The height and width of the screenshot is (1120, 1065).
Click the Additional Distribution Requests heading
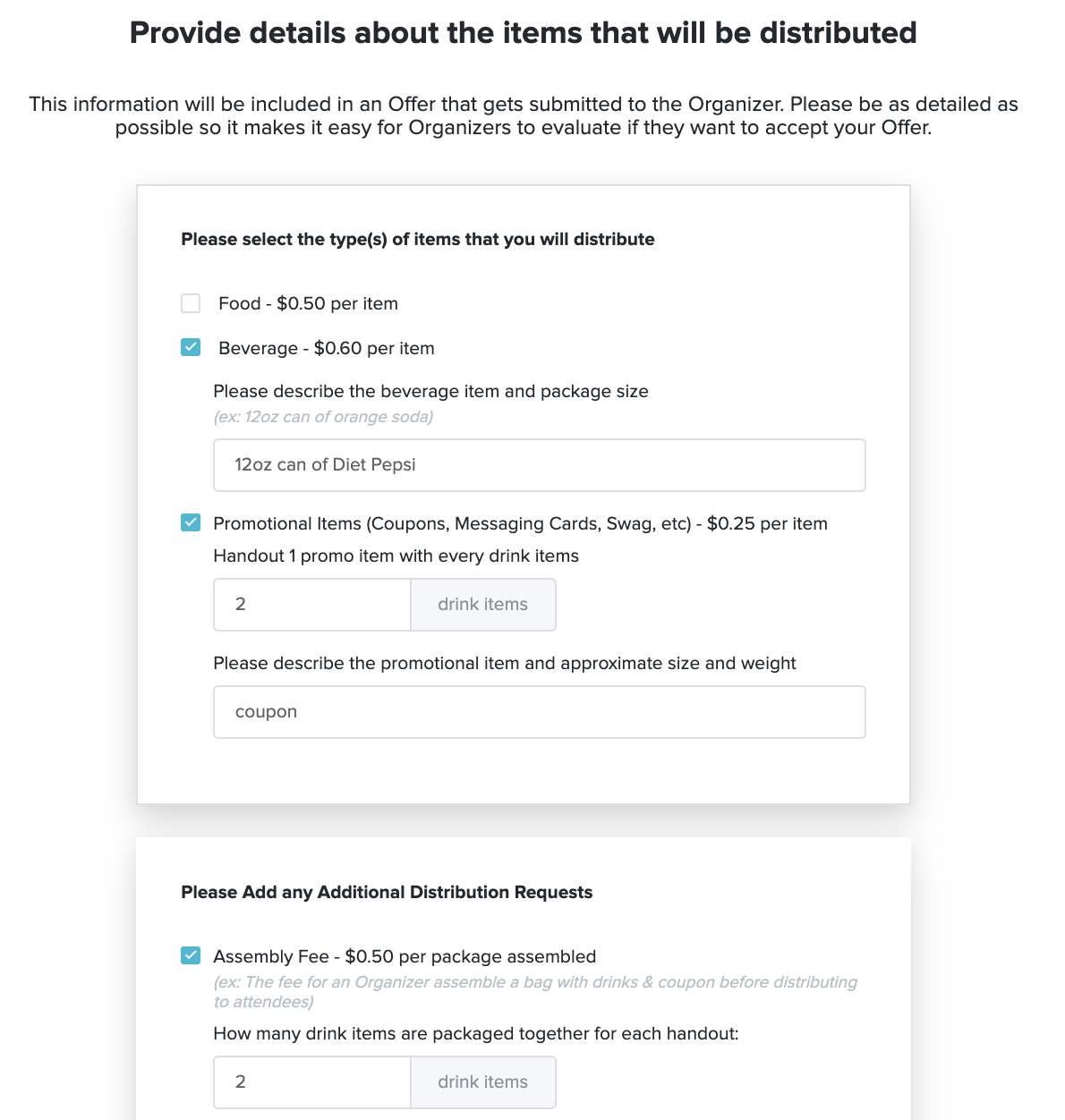(387, 892)
